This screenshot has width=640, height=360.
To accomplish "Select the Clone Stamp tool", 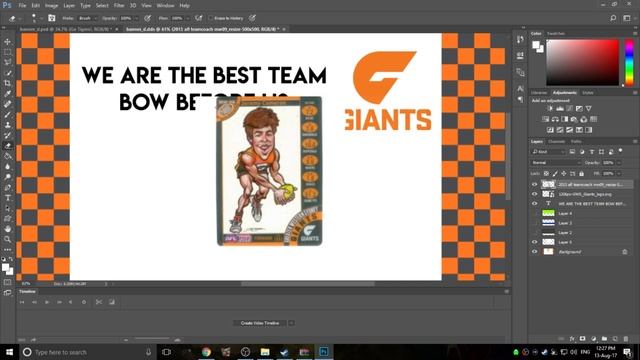I will 7,125.
